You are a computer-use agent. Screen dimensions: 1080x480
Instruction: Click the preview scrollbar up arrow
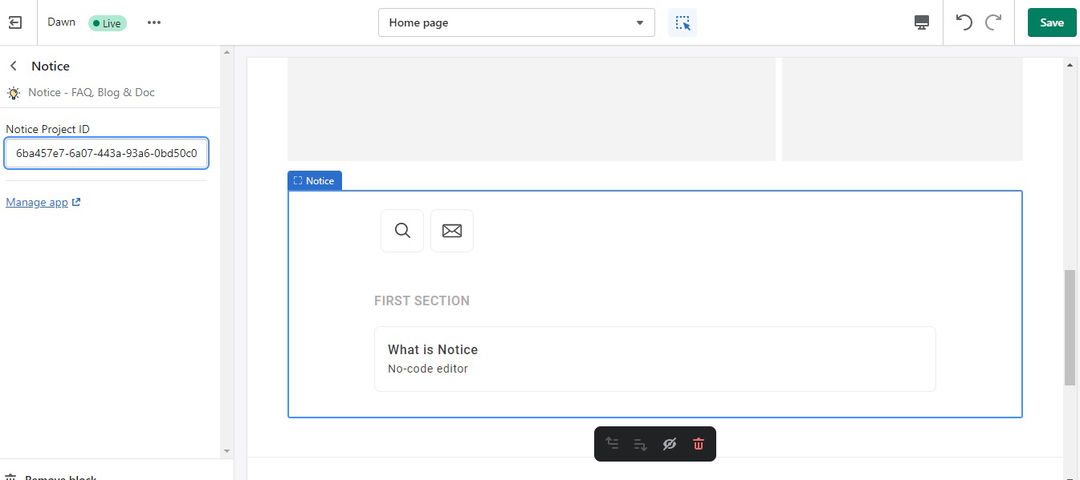1070,65
